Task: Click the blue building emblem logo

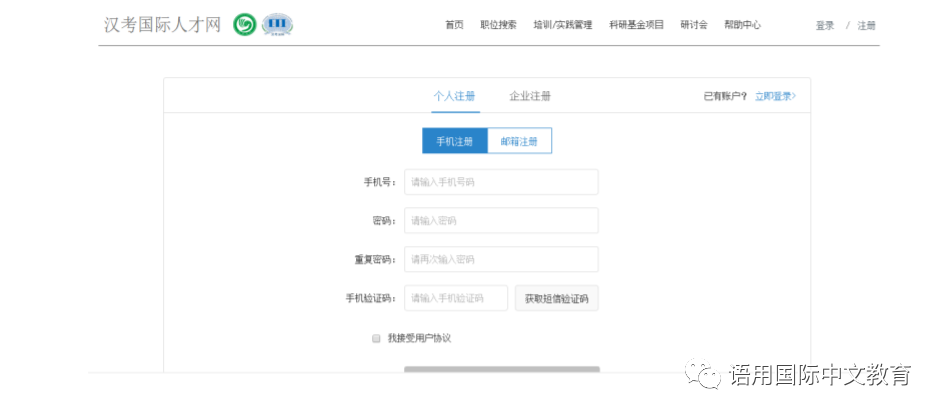Action: [x=278, y=25]
